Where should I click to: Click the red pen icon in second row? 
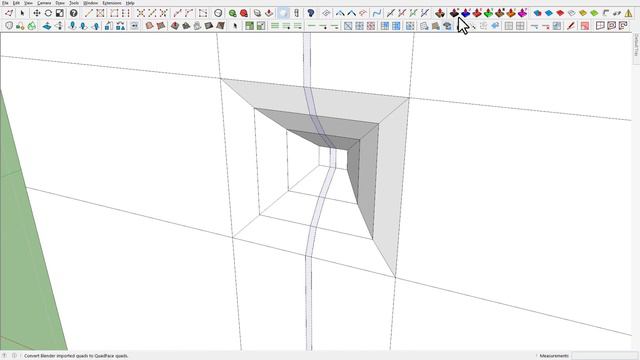(571, 26)
